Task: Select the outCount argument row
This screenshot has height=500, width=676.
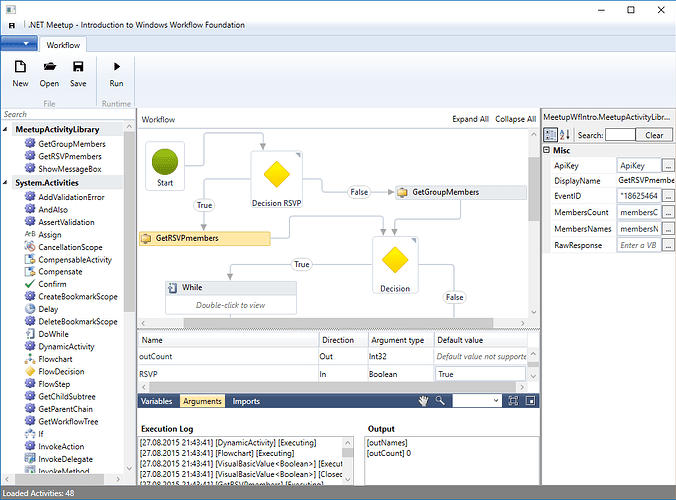Action: (x=332, y=356)
